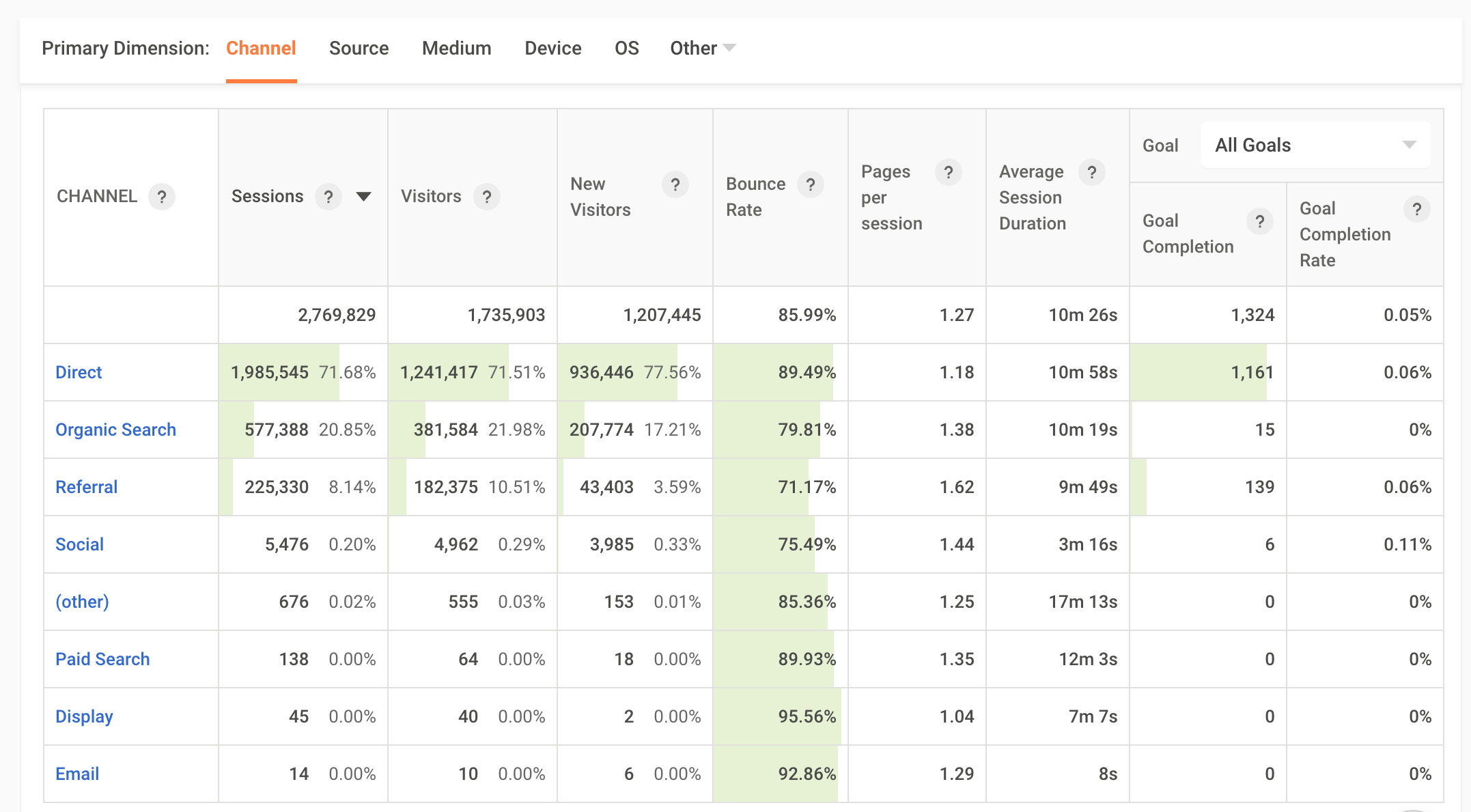Click the Goal Completion help icon
Viewport: 1471px width, 812px height.
1259,221
